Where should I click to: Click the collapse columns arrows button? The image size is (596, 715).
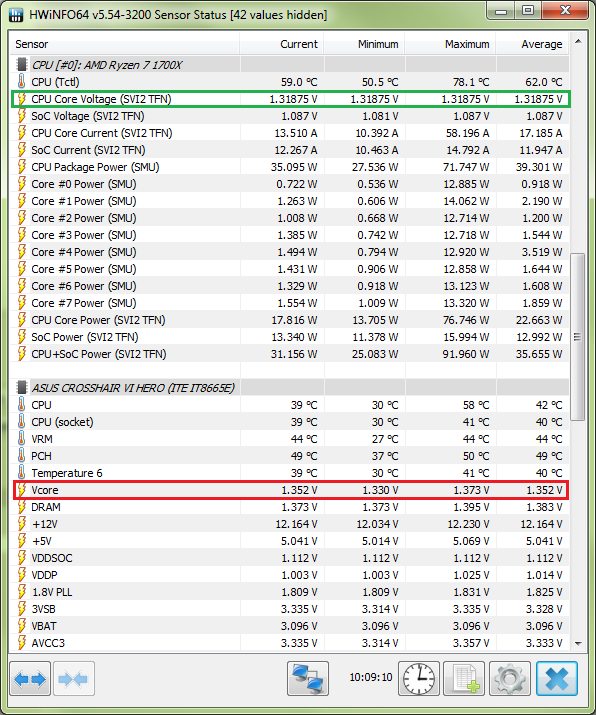coord(74,679)
